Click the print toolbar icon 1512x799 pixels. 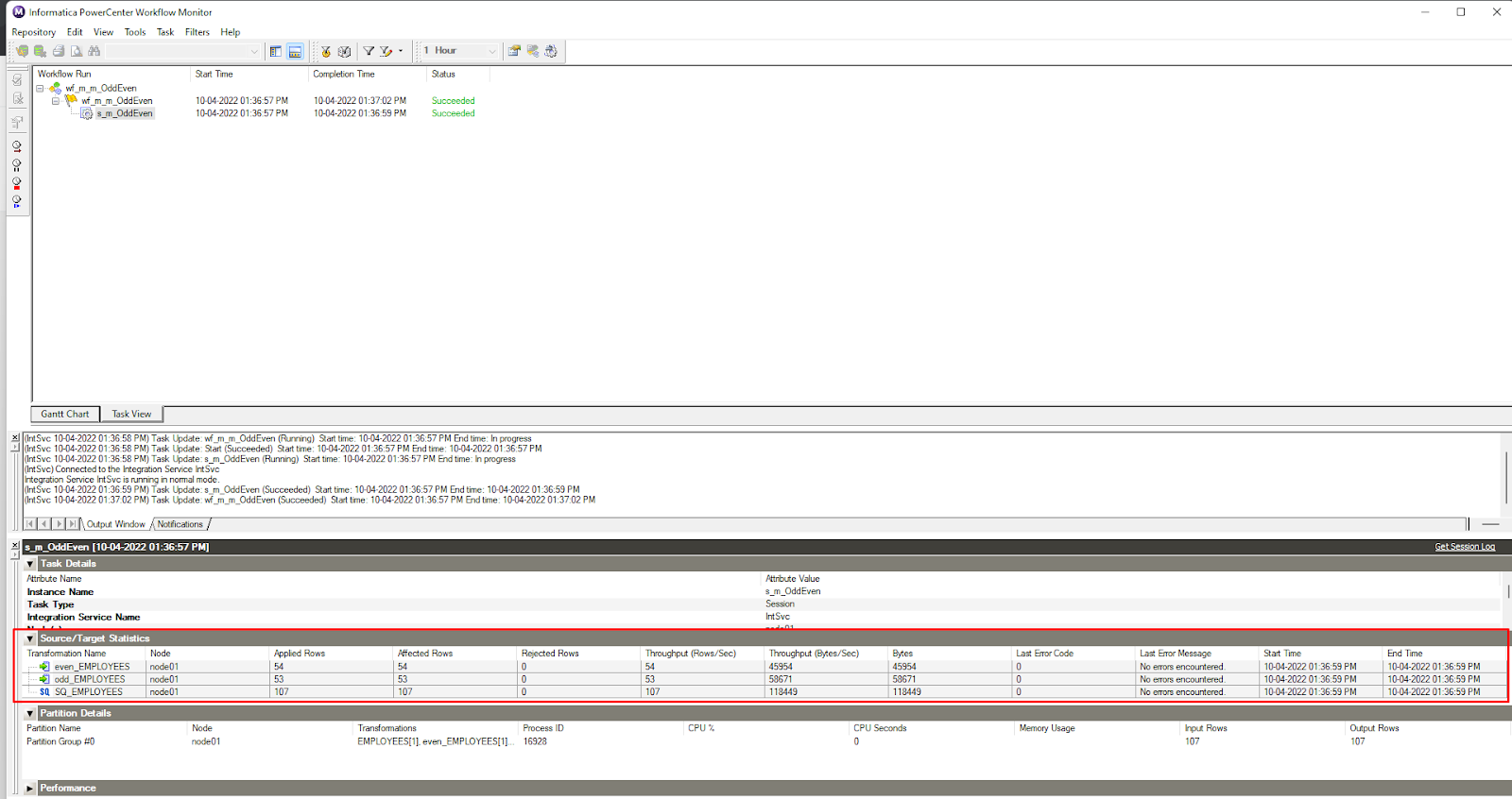click(59, 51)
